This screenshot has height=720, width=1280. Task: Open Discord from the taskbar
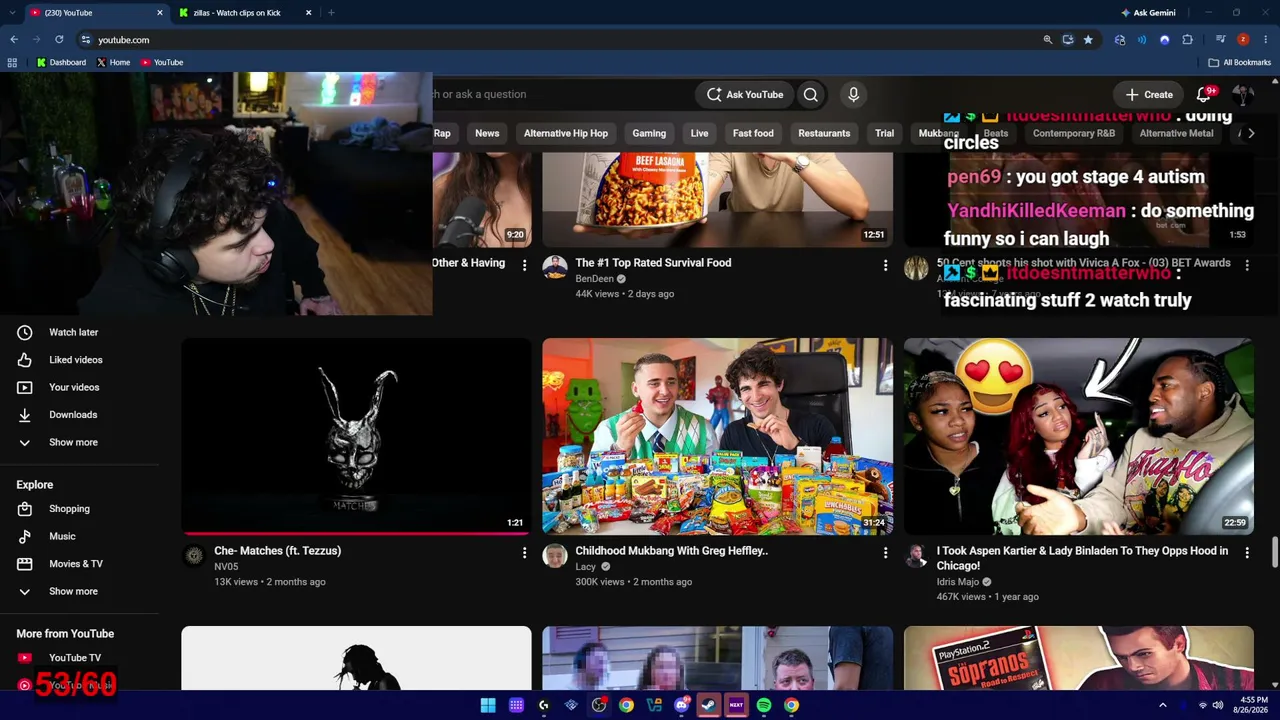(x=681, y=705)
